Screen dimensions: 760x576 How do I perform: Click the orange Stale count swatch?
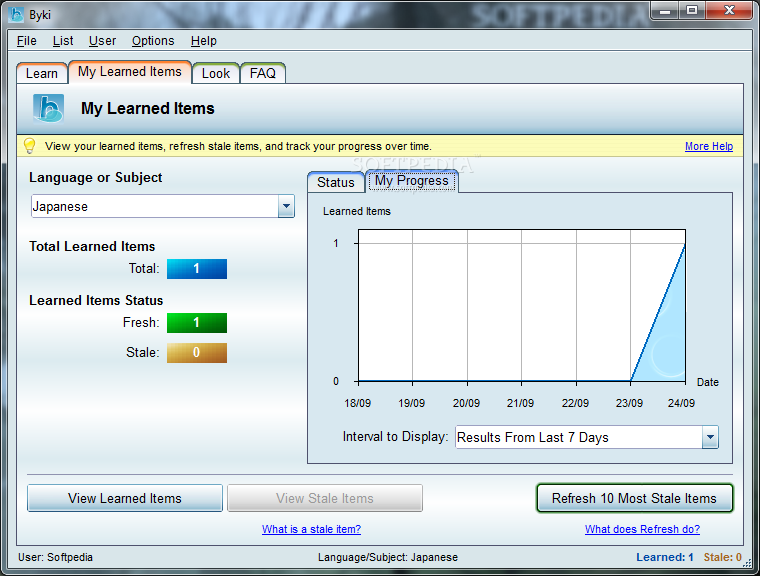pos(197,353)
